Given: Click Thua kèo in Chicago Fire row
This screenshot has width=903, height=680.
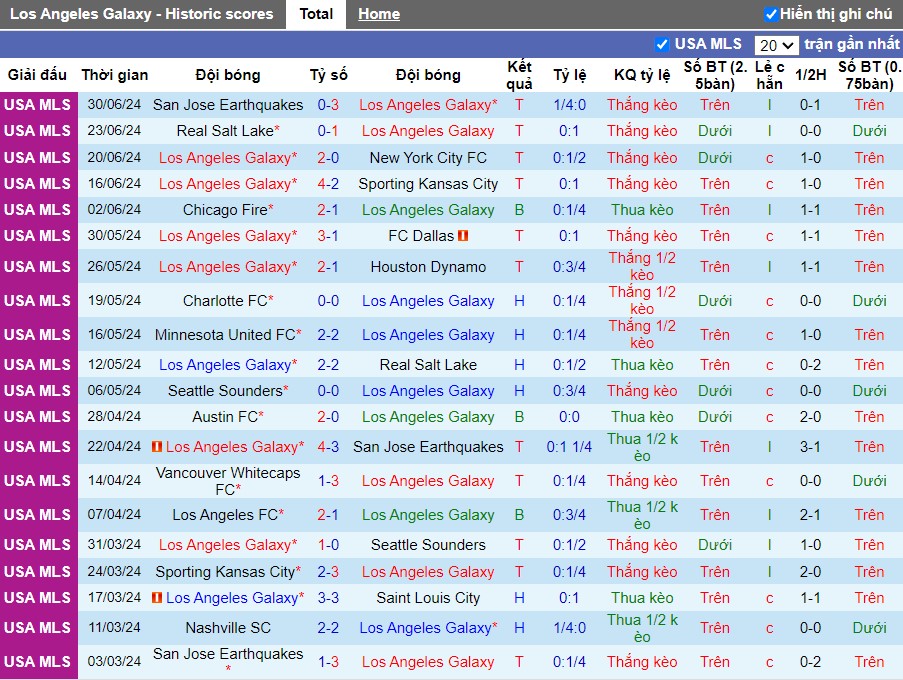Looking at the screenshot, I should [x=642, y=210].
